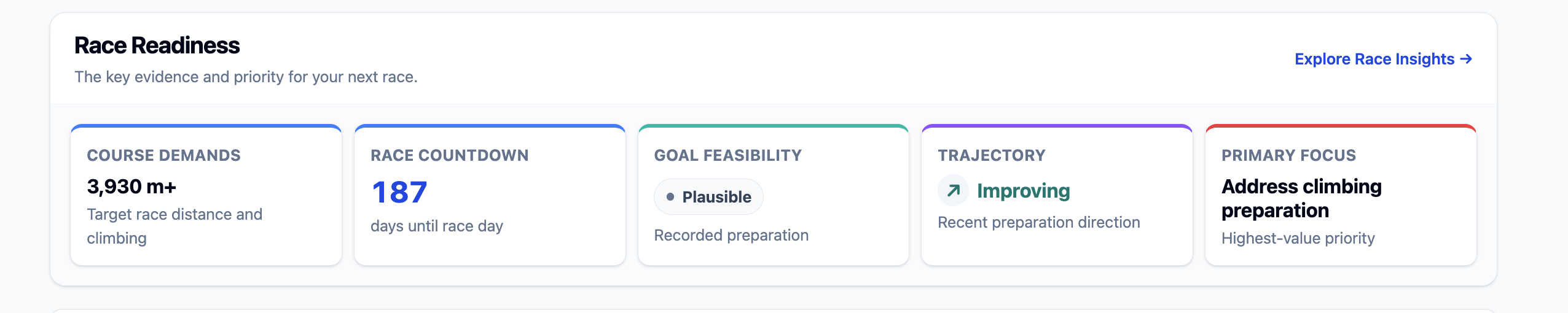Viewport: 1568px width, 313px height.
Task: Click the Recorded preparation caption
Action: 731,235
